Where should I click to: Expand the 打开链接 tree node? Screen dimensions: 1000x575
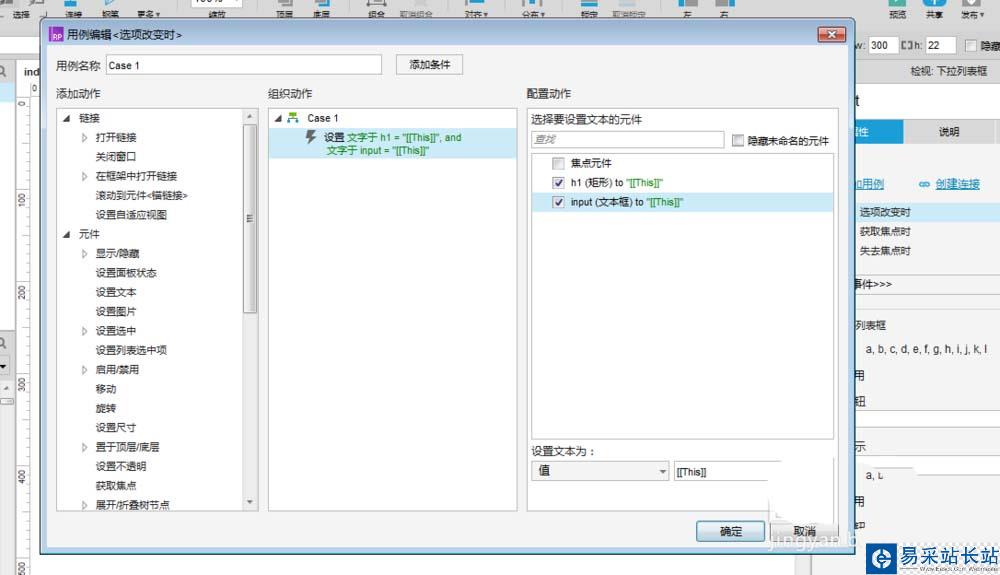(x=84, y=138)
